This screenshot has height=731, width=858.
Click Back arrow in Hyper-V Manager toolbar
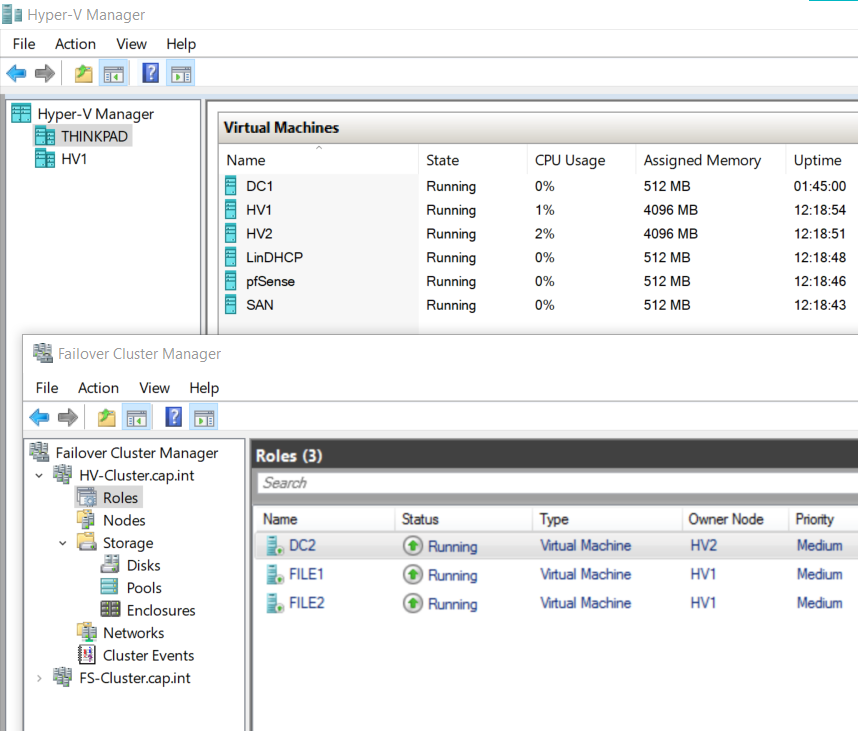click(16, 73)
